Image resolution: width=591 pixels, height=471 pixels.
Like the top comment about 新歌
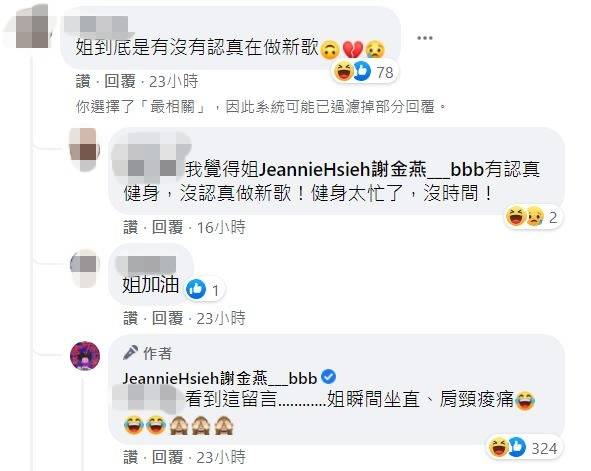click(x=83, y=81)
